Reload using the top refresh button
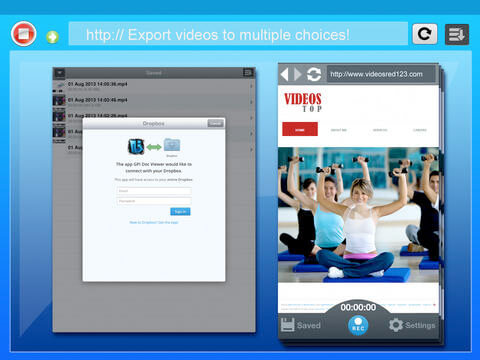 tap(425, 34)
